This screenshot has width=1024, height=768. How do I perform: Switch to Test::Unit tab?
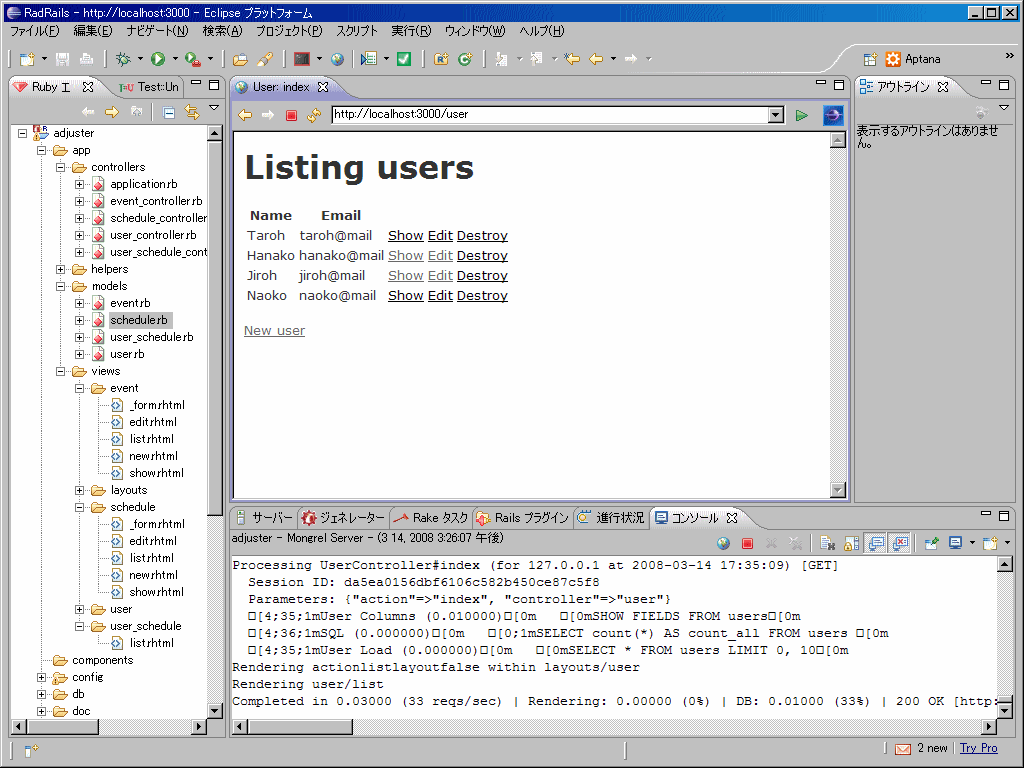(x=149, y=87)
